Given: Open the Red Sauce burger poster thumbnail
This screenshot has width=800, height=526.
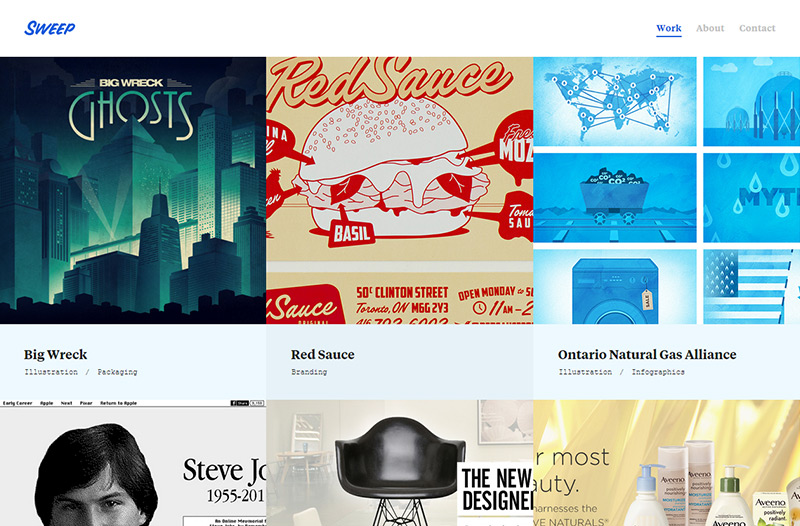Looking at the screenshot, I should coord(399,190).
